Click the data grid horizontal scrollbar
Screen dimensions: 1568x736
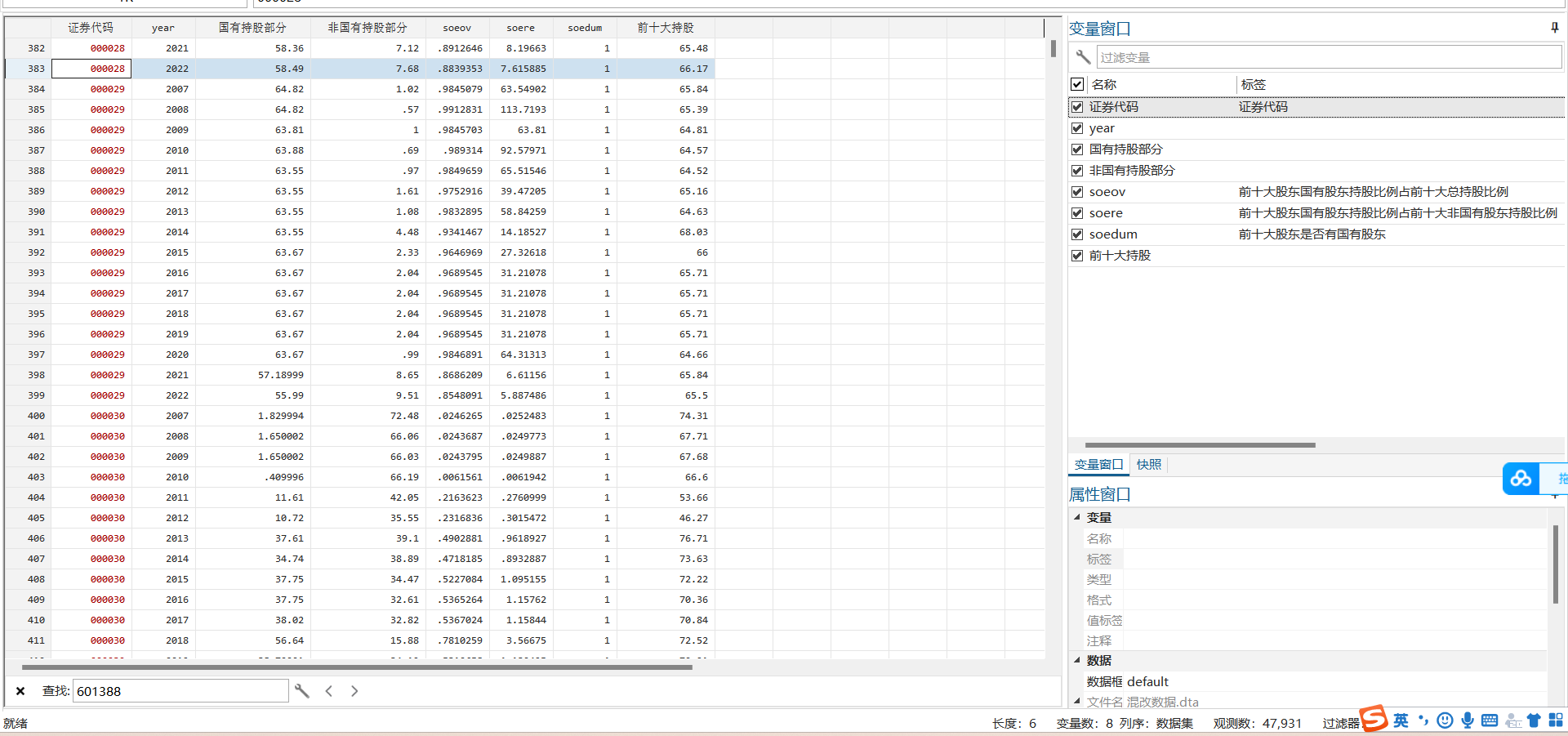[x=357, y=667]
